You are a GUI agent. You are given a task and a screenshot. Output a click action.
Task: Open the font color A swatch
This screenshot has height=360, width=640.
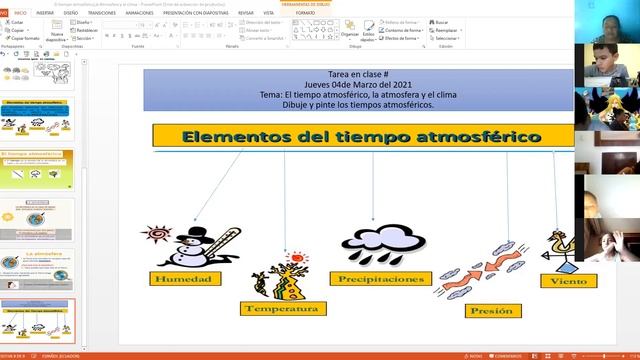[x=171, y=36]
